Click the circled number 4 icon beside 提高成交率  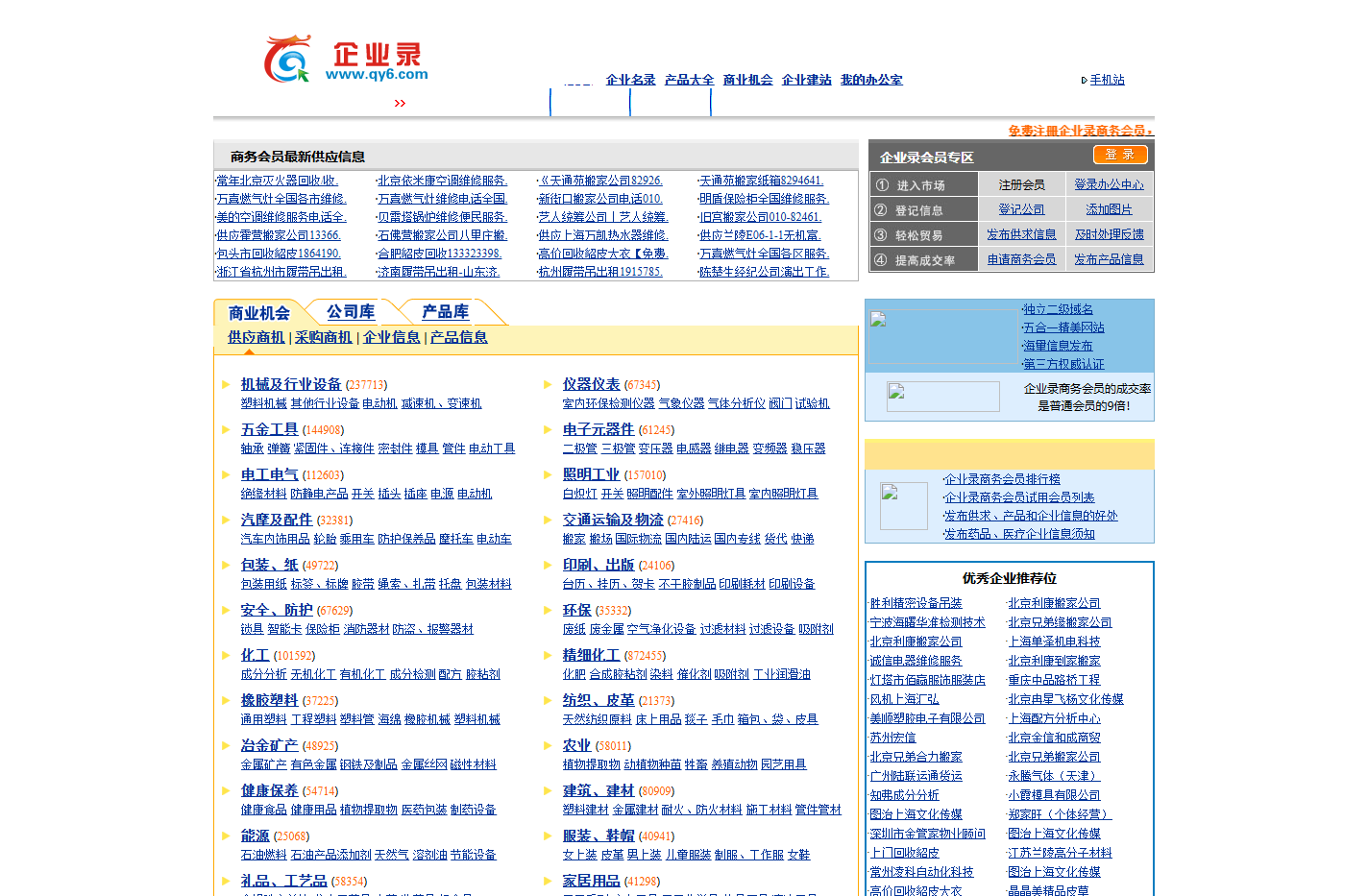(881, 259)
